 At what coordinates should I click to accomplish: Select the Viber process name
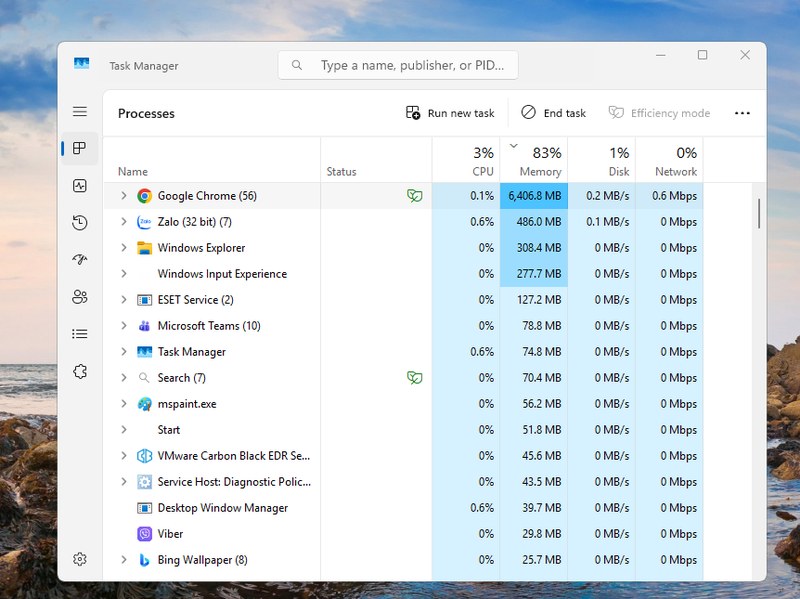pos(170,534)
